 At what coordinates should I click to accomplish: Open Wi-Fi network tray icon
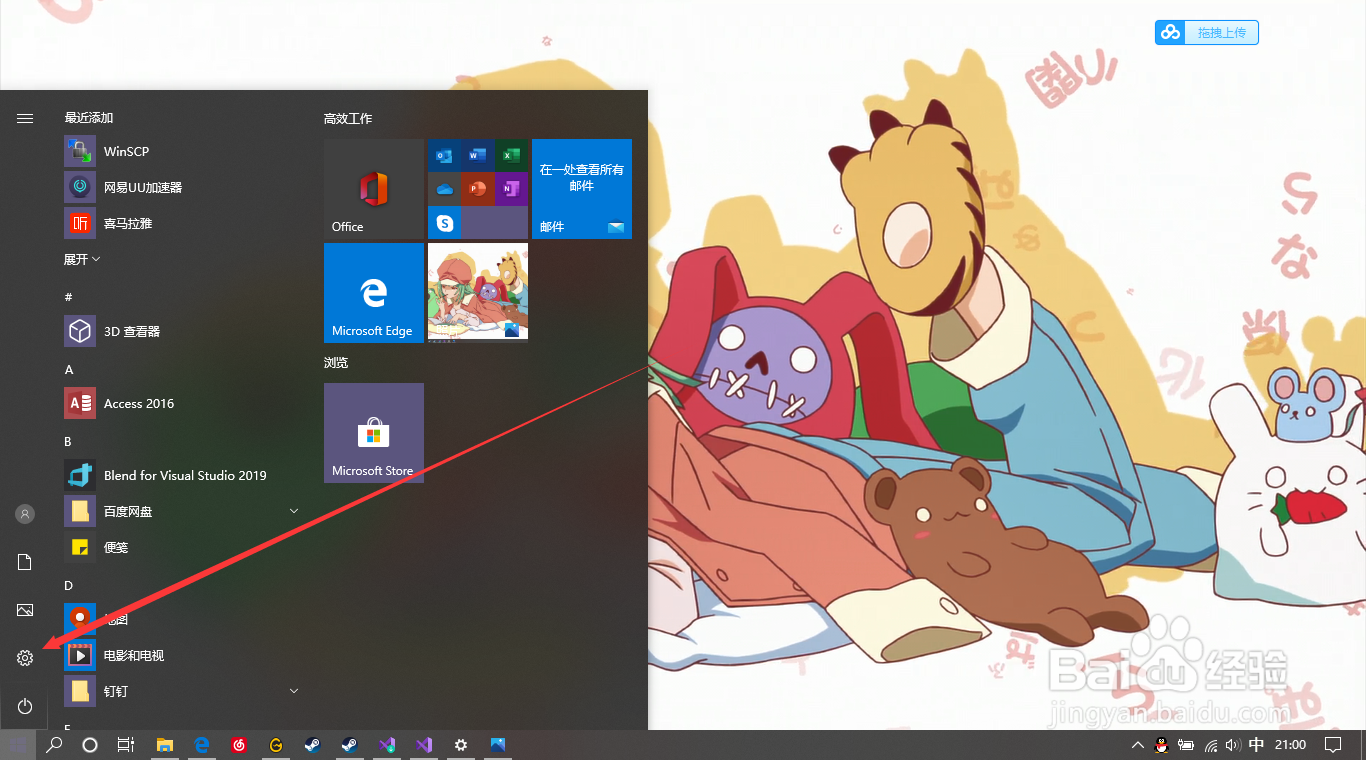tap(1211, 745)
